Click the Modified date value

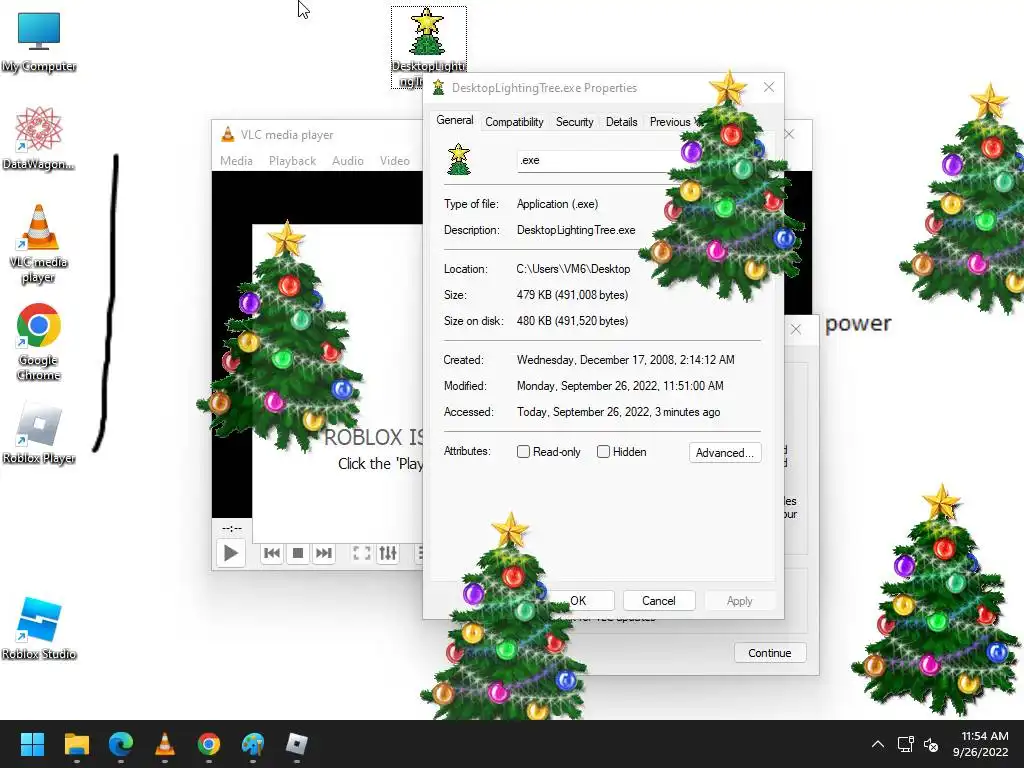[x=620, y=386]
